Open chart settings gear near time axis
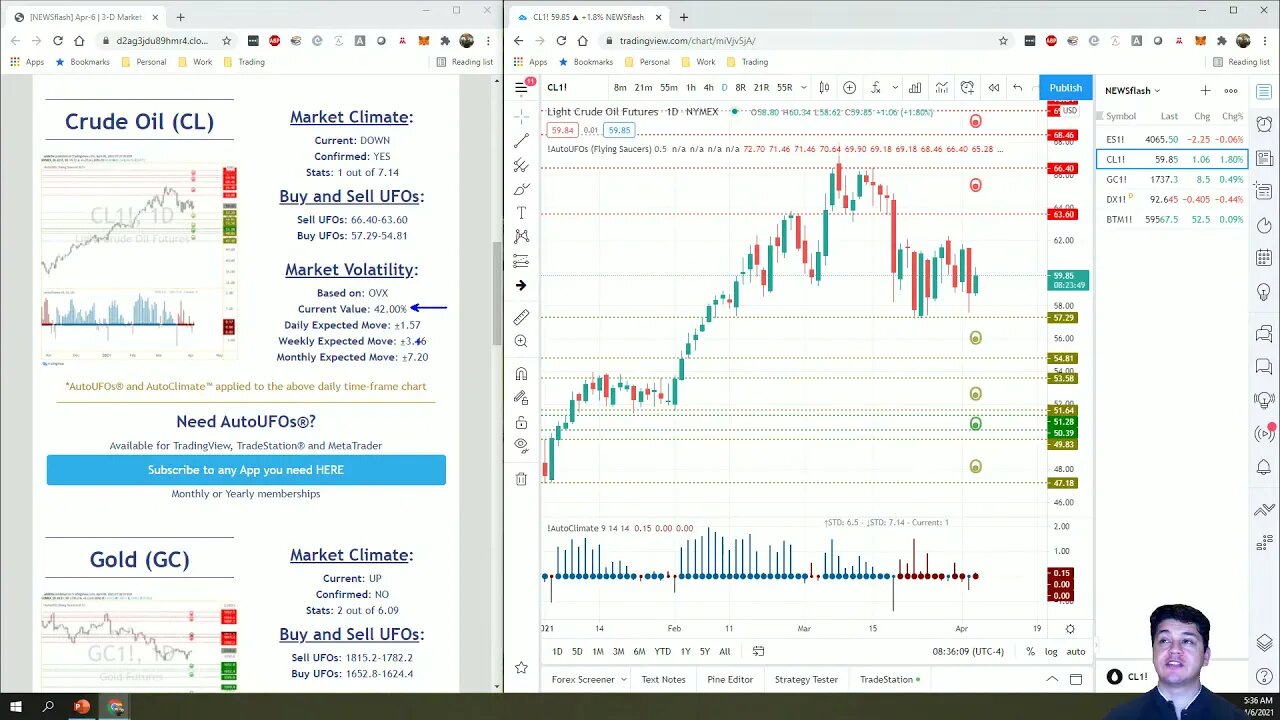The width and height of the screenshot is (1280, 720). 1070,629
